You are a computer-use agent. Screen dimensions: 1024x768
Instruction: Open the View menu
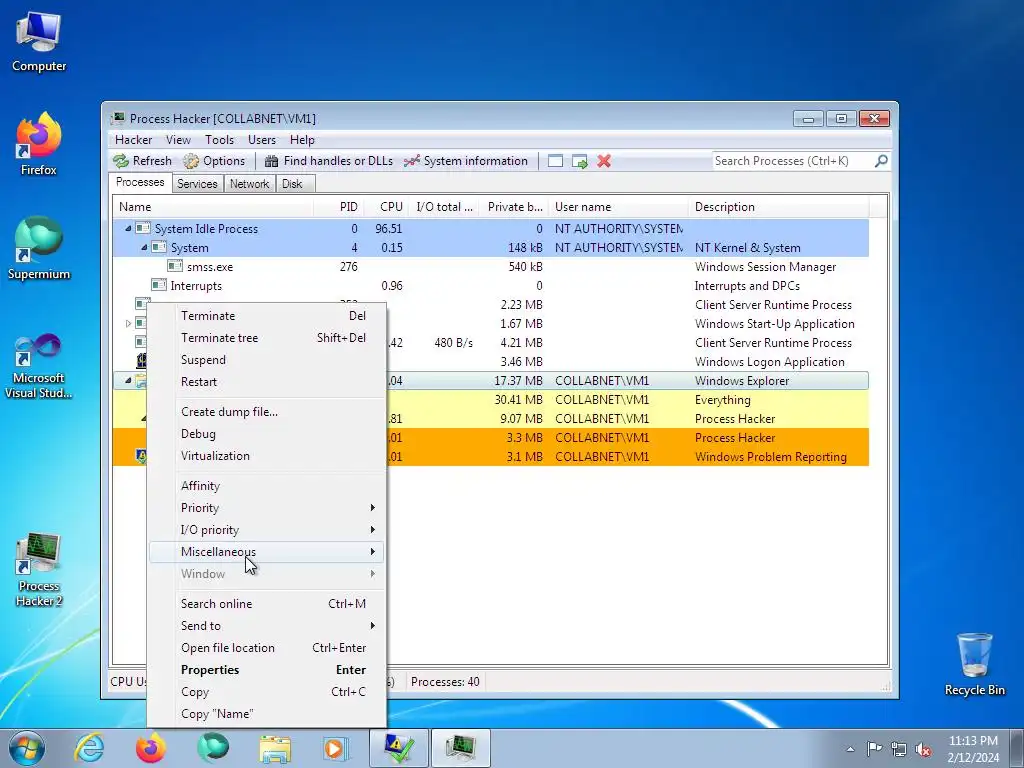(x=178, y=140)
